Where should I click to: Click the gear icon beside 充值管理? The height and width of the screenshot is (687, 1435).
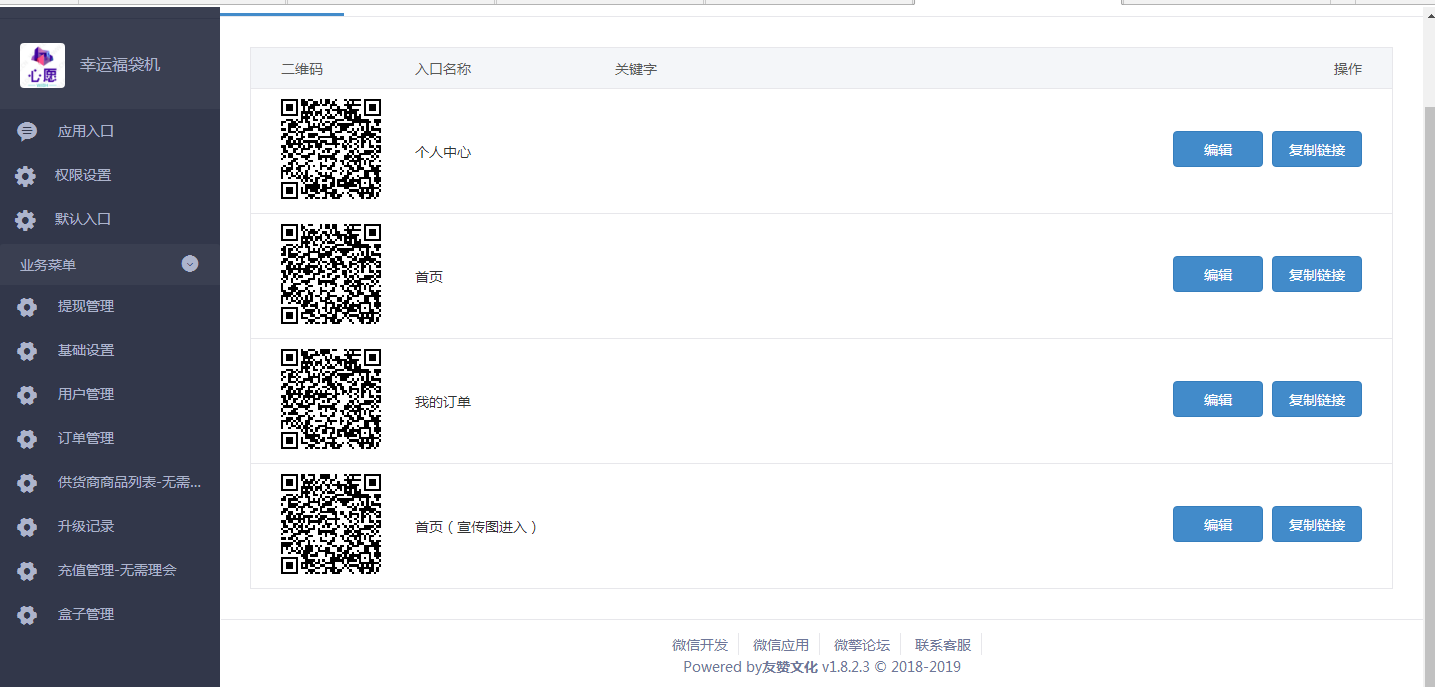click(x=27, y=571)
